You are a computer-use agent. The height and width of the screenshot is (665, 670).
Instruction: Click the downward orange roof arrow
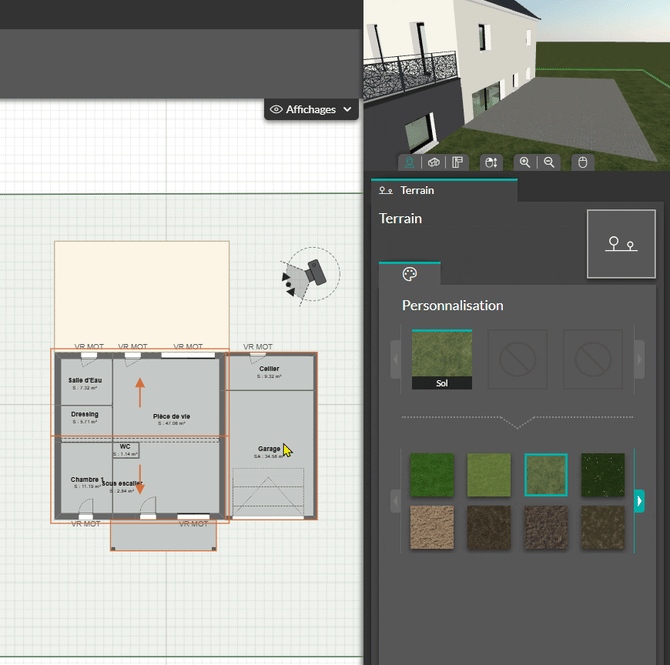(140, 480)
